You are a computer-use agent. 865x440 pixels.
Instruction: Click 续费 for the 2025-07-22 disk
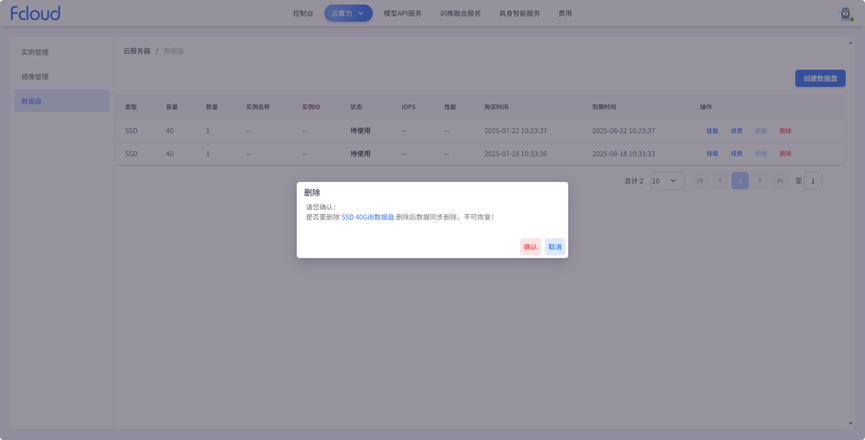736,131
